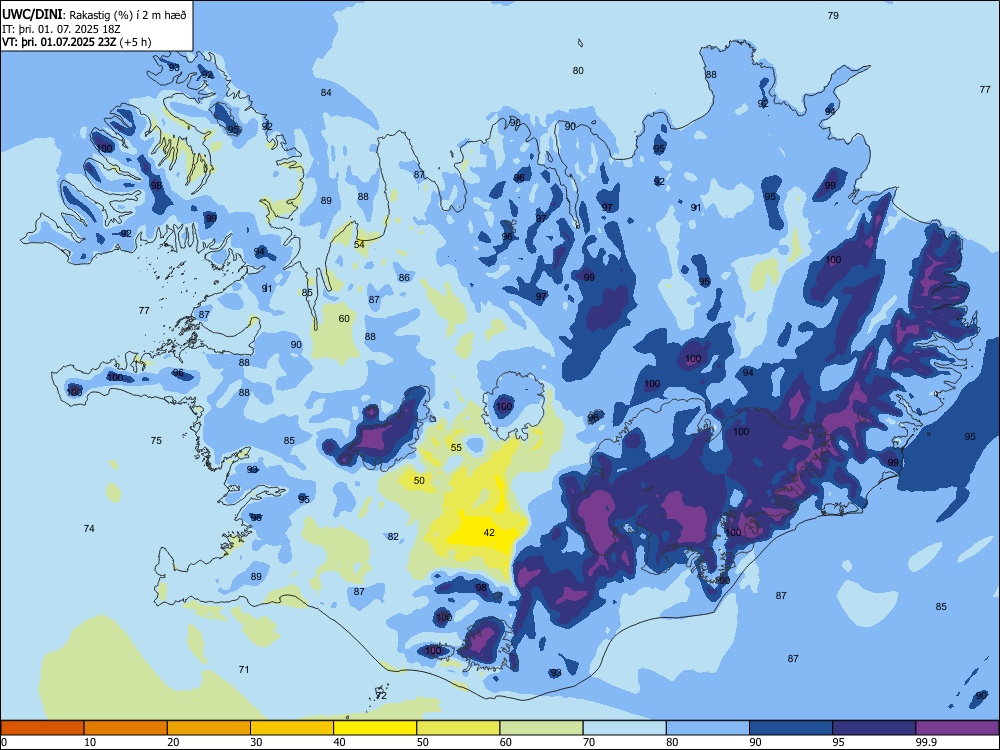Select the golden 30–40 legend swatch
This screenshot has width=1000, height=750.
click(292, 728)
